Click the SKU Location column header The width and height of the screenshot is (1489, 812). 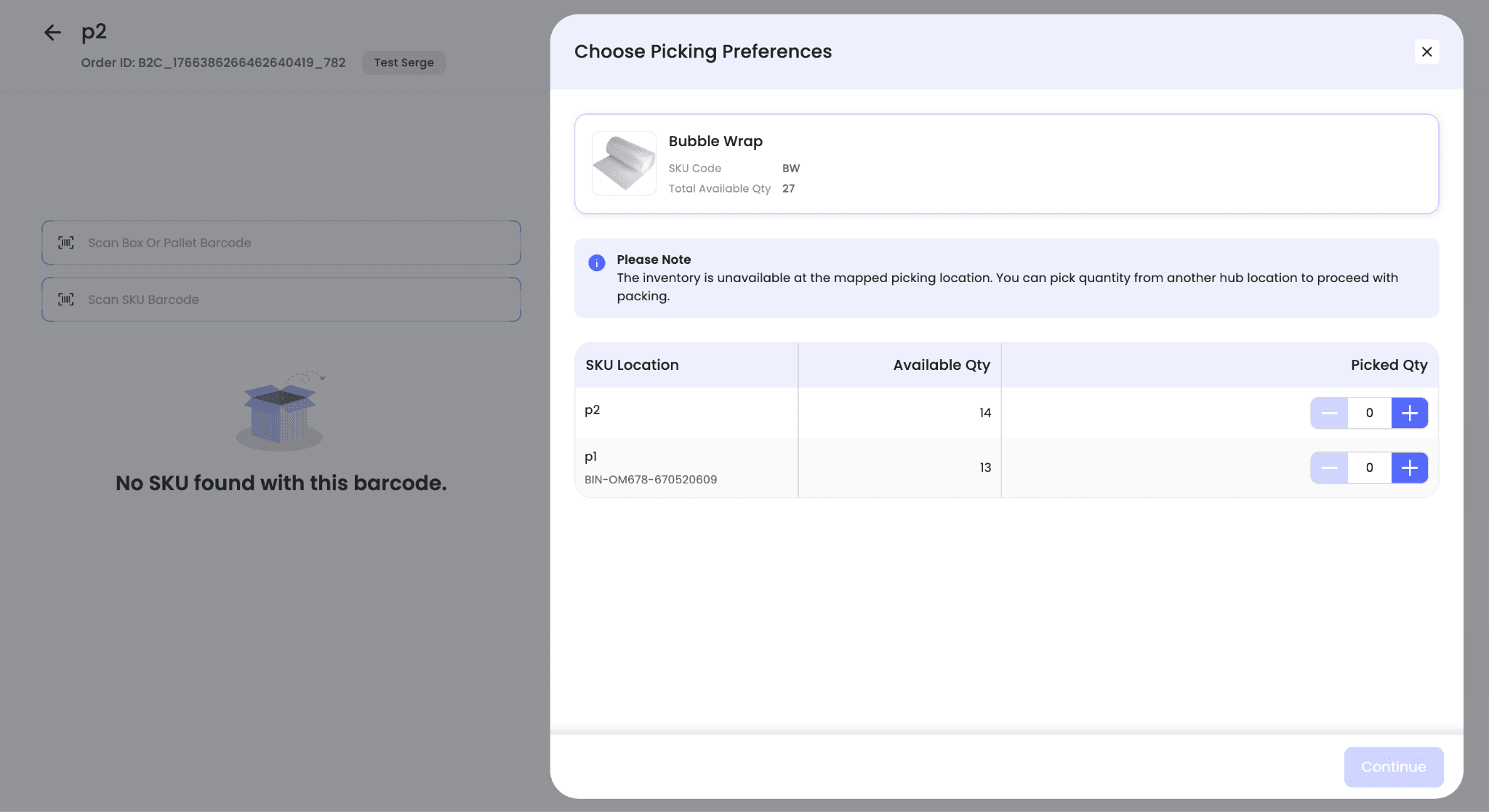tap(632, 365)
